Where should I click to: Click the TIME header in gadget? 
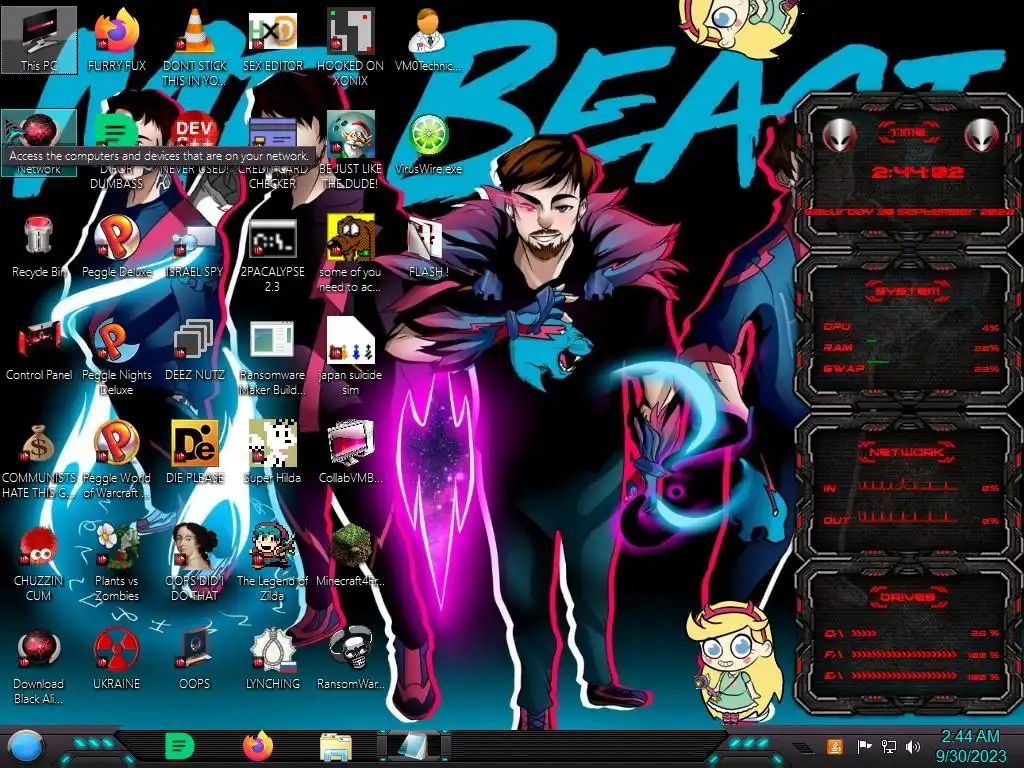coord(908,133)
